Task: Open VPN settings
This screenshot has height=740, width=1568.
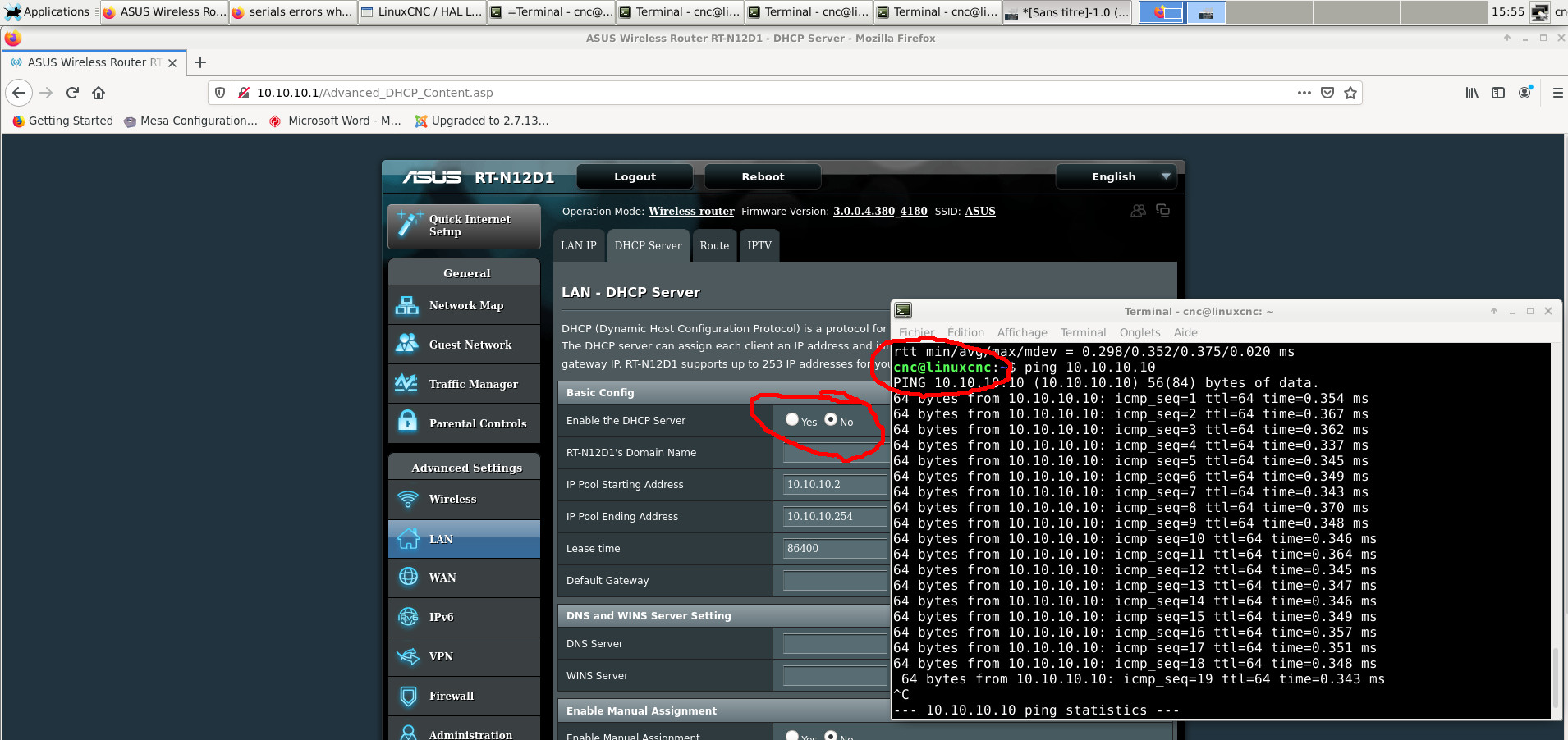Action: (x=464, y=656)
